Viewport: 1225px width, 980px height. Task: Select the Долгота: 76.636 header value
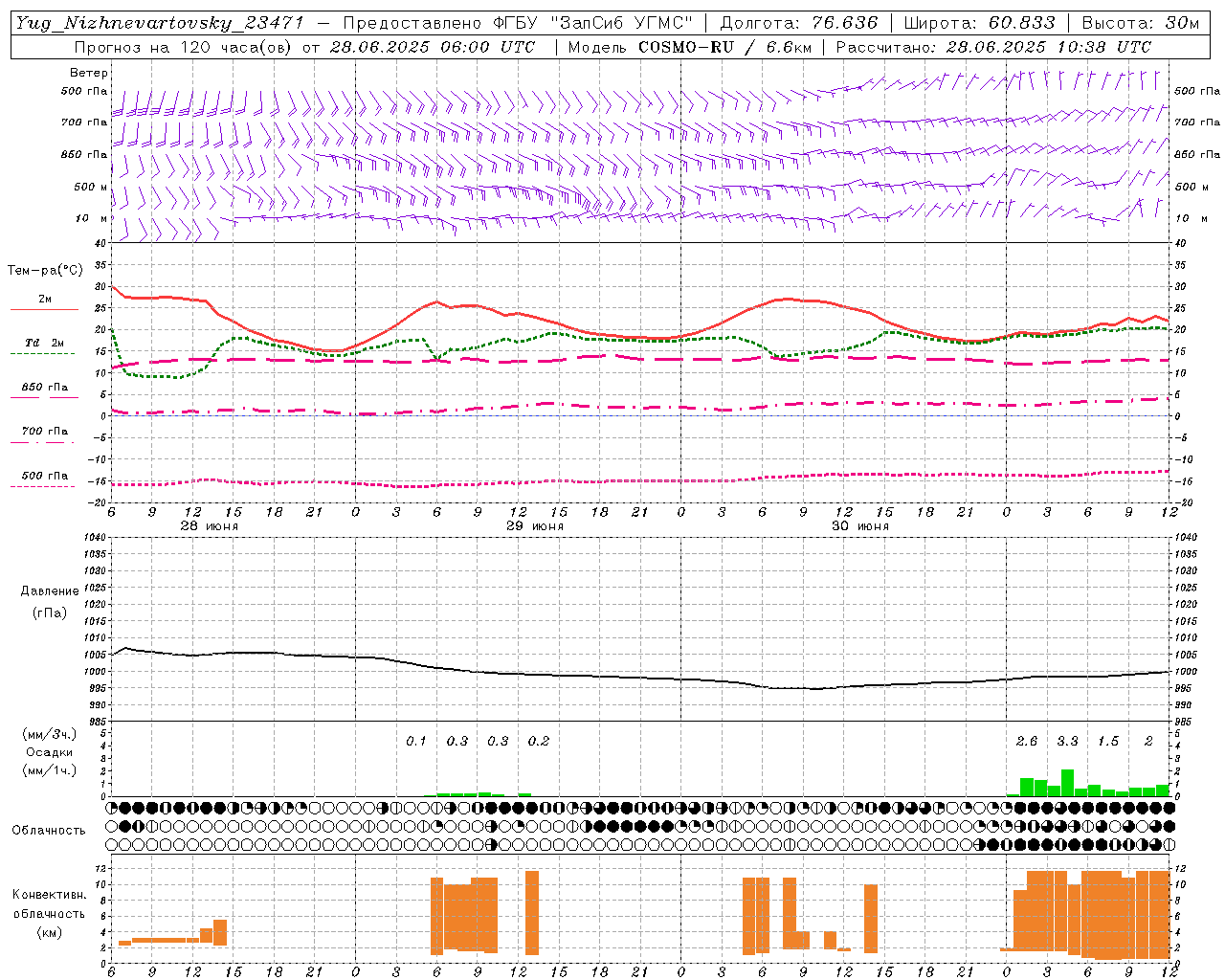pyautogui.click(x=798, y=23)
